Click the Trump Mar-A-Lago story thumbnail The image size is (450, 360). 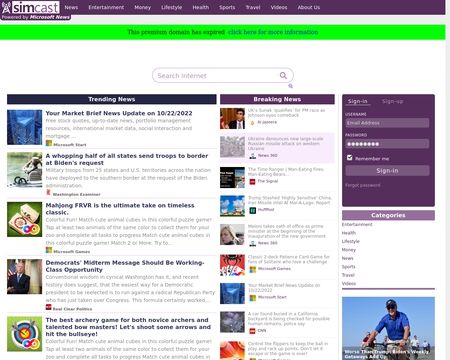[x=232, y=206]
